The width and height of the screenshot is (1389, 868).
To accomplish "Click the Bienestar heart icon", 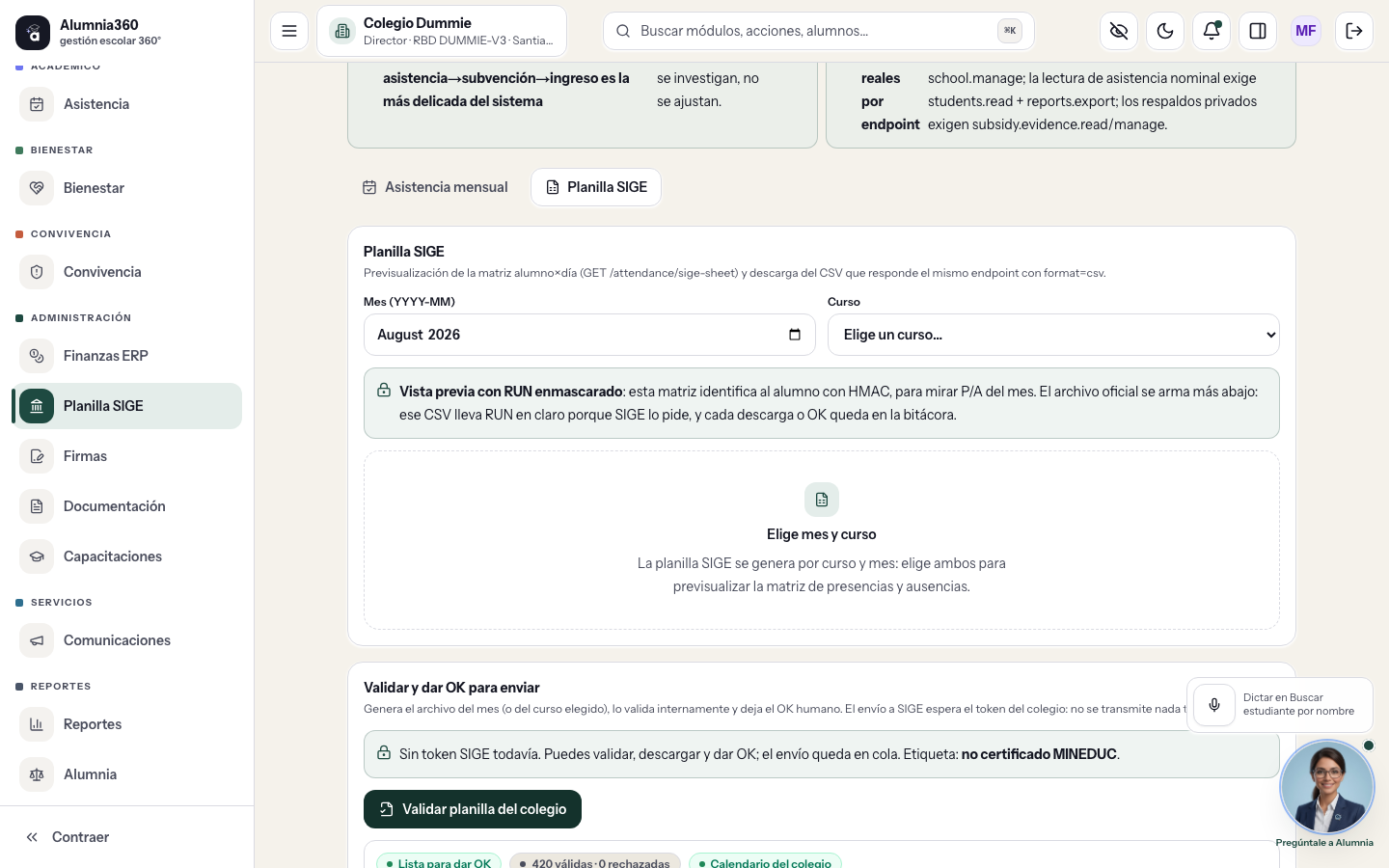I will (37, 188).
